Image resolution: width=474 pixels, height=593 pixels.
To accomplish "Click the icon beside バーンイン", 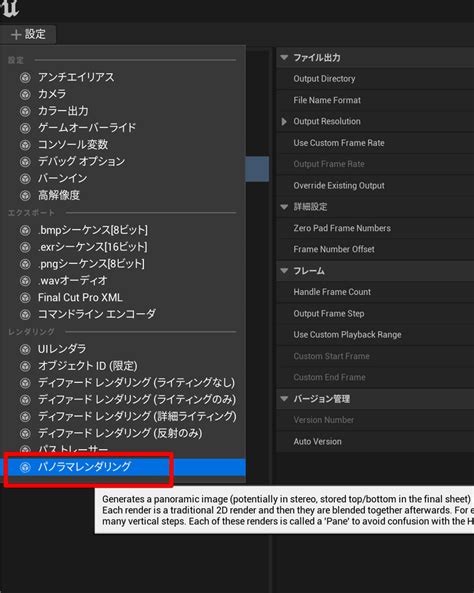I will pos(25,179).
